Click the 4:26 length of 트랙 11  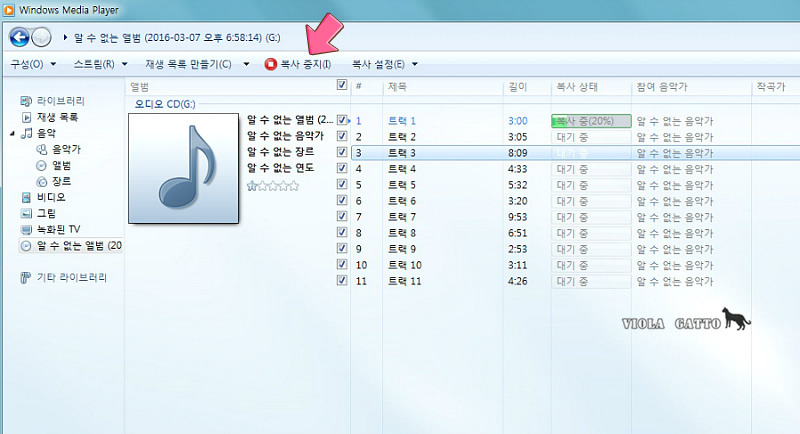517,281
